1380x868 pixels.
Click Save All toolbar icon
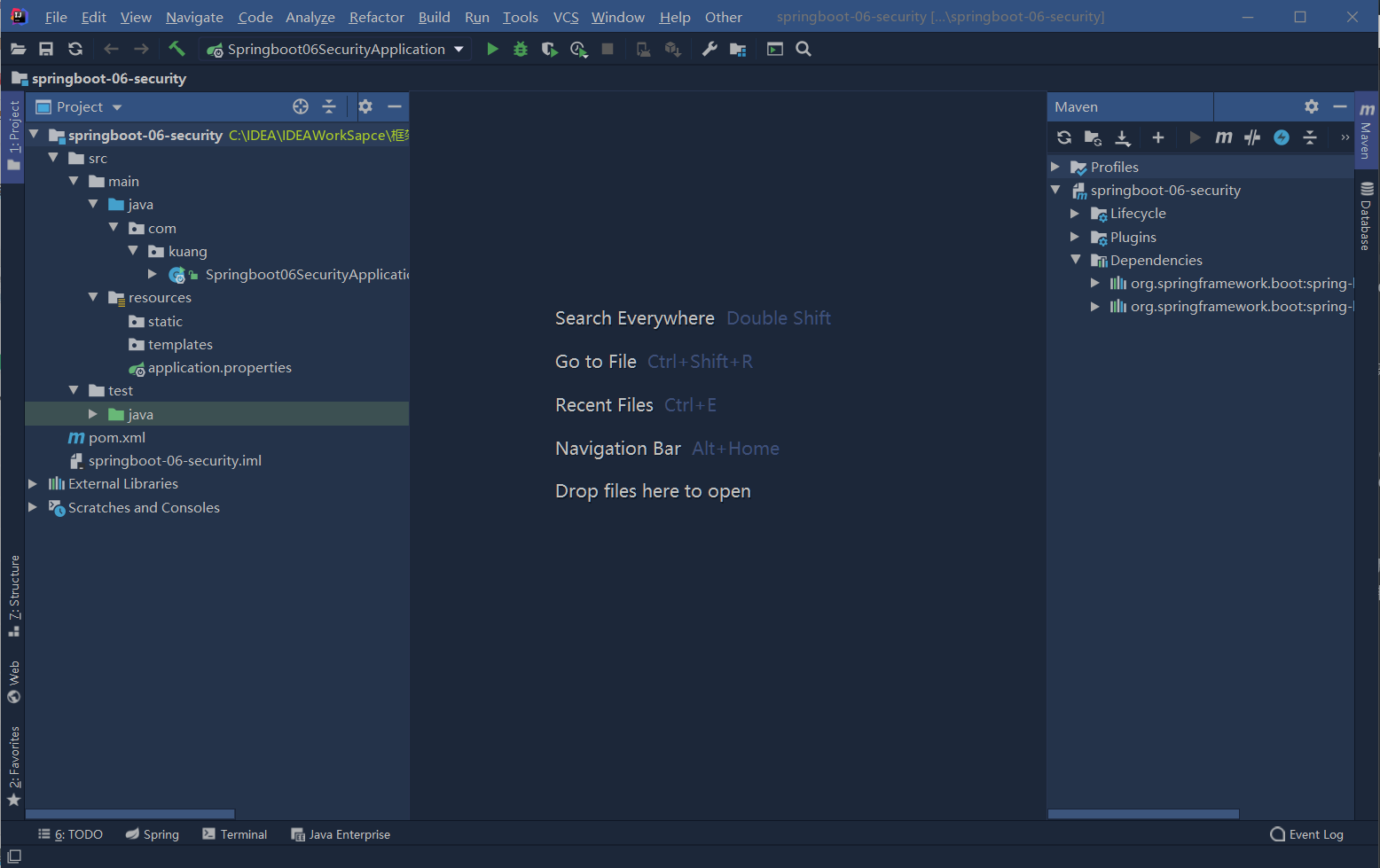pos(46,50)
